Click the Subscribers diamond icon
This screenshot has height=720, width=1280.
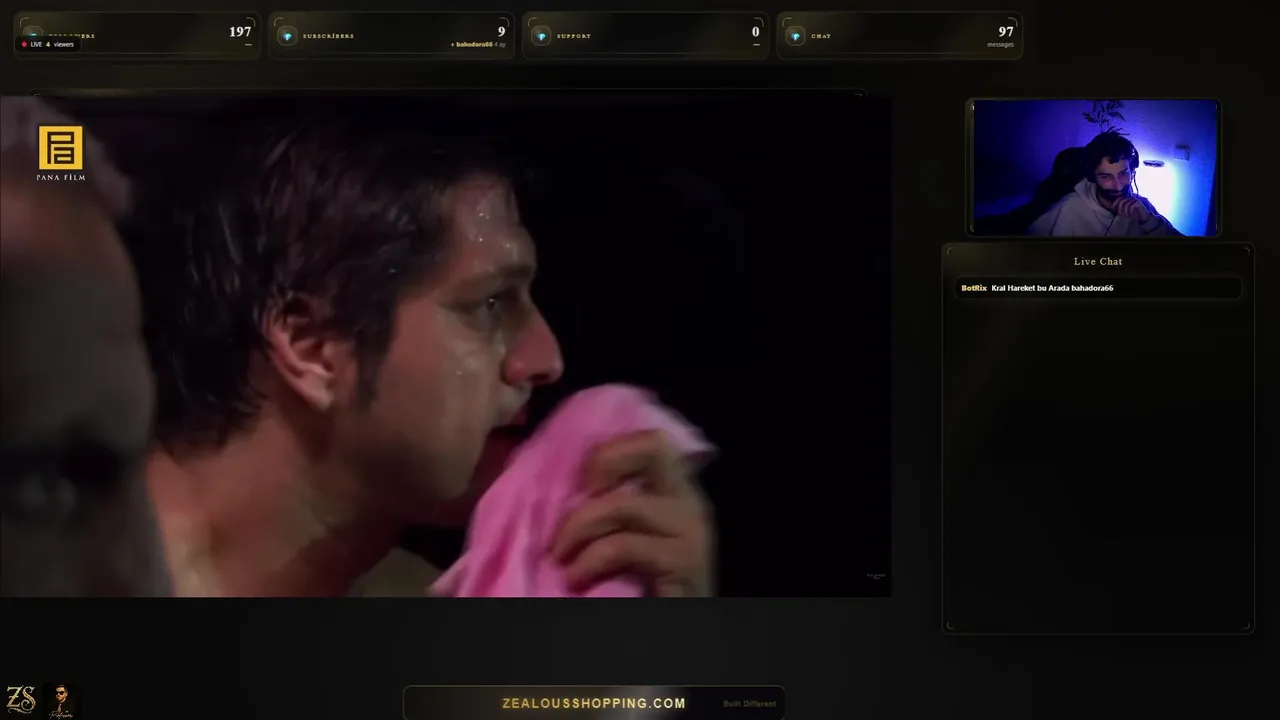287,36
